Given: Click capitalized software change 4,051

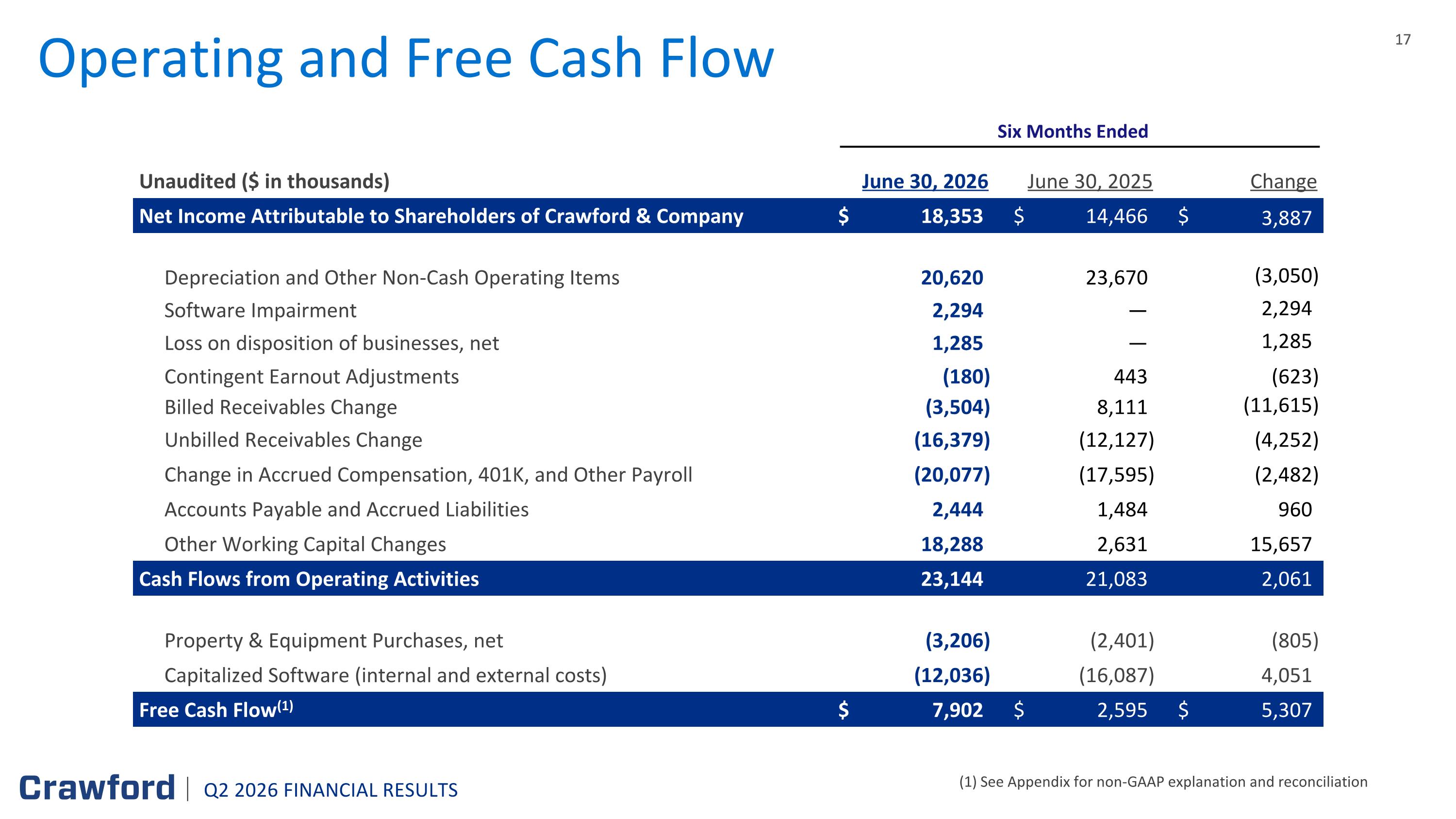Looking at the screenshot, I should coord(1287,675).
